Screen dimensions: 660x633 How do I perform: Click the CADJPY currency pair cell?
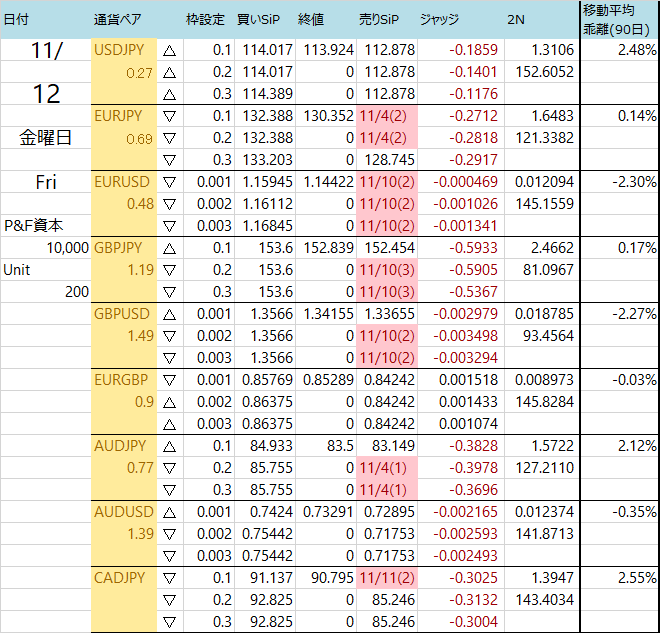point(120,578)
